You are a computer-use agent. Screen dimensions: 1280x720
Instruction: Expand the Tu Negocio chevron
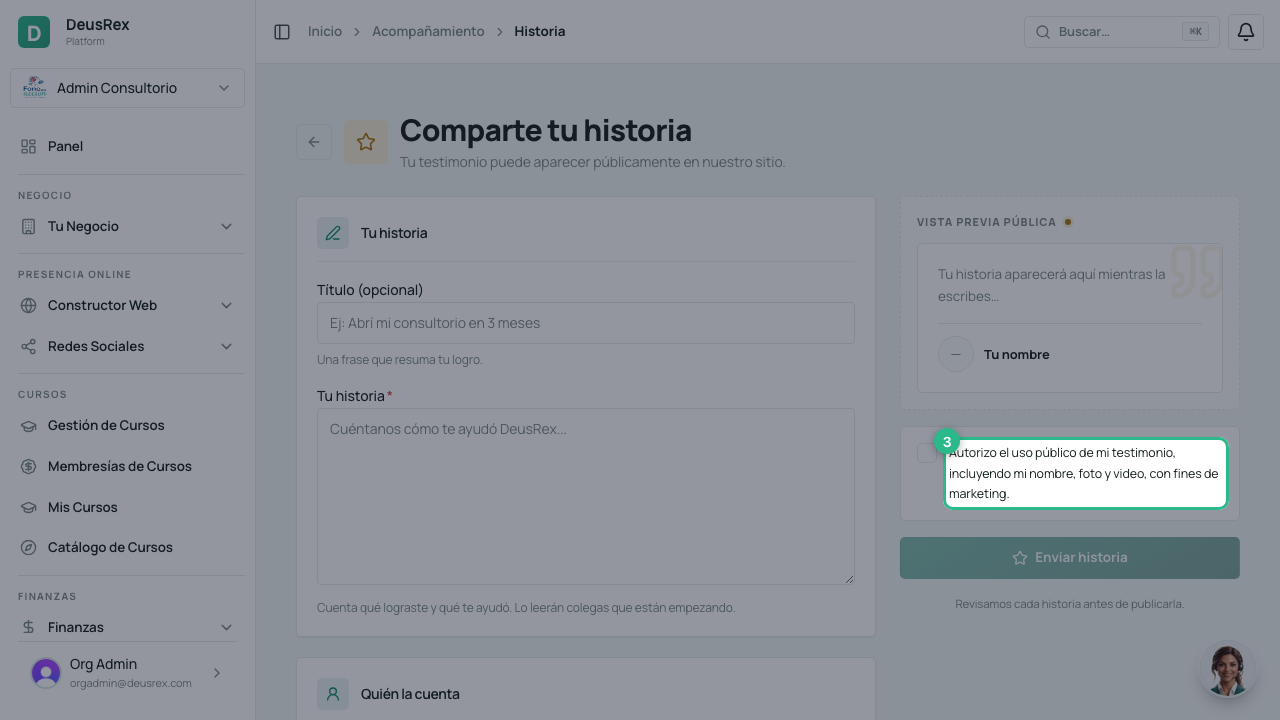pyautogui.click(x=226, y=226)
